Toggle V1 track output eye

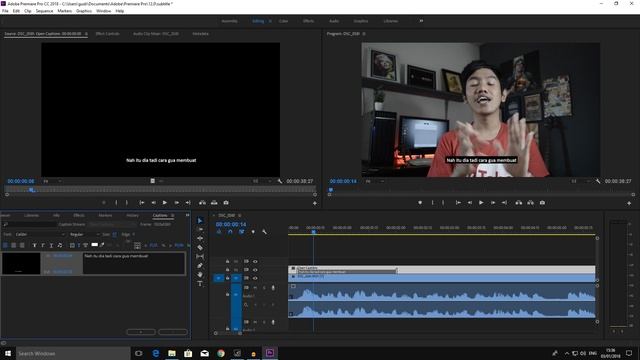point(255,278)
